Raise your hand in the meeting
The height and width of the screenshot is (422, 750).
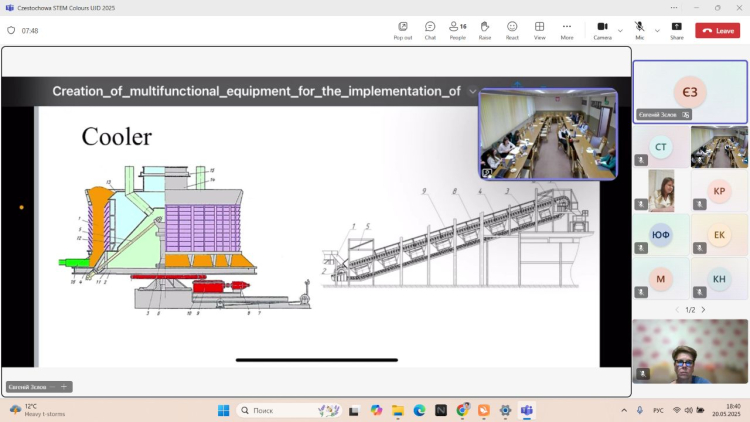coord(485,30)
